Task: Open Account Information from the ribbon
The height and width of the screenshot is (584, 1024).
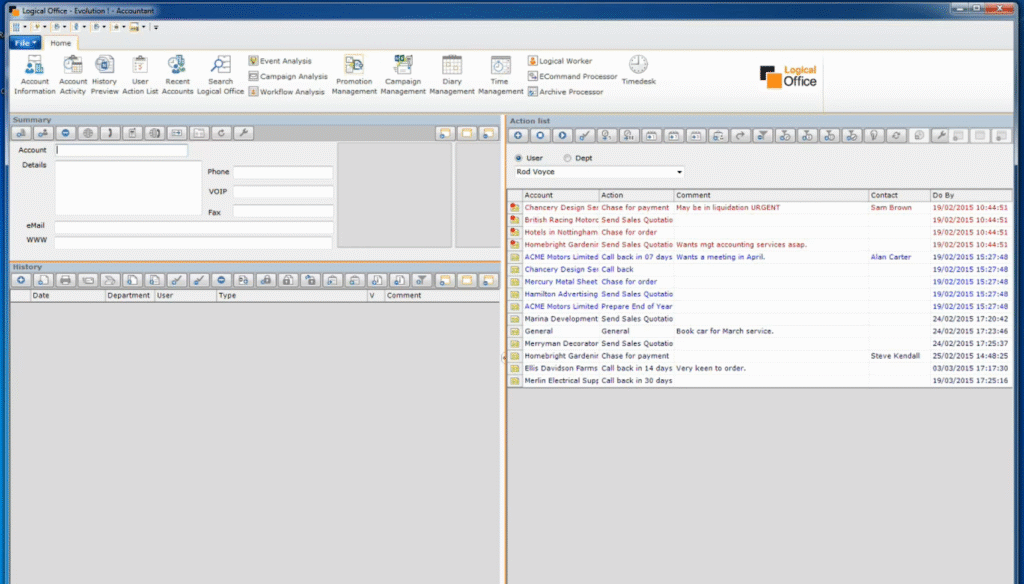Action: pos(35,75)
